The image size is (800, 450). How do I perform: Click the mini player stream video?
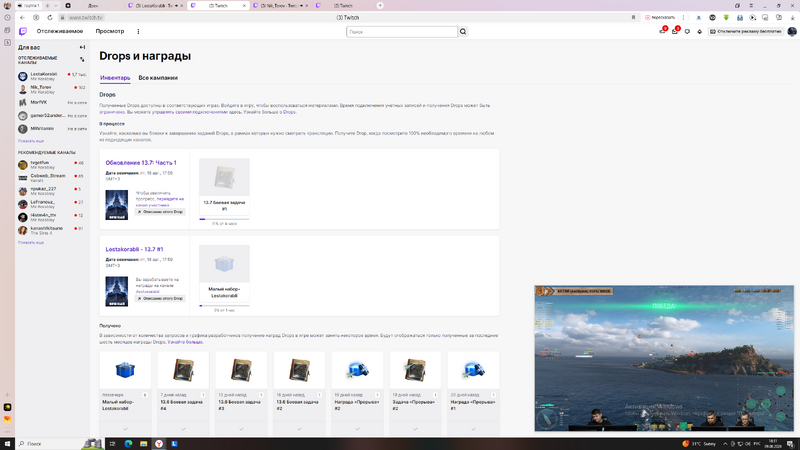pyautogui.click(x=664, y=358)
